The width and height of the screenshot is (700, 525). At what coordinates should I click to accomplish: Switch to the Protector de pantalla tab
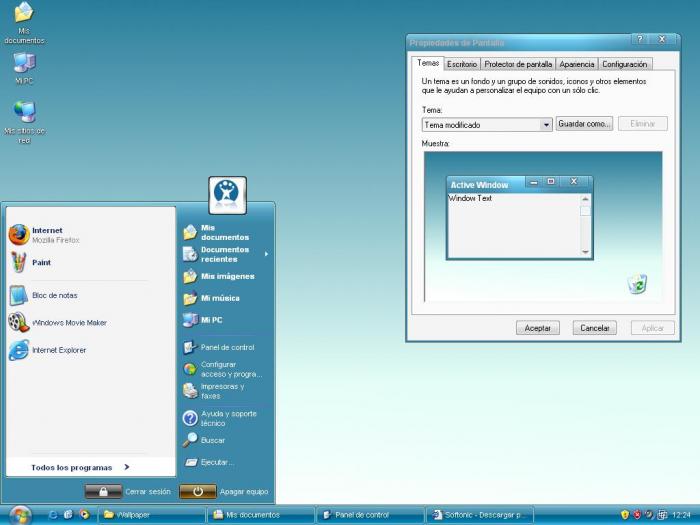pos(518,64)
